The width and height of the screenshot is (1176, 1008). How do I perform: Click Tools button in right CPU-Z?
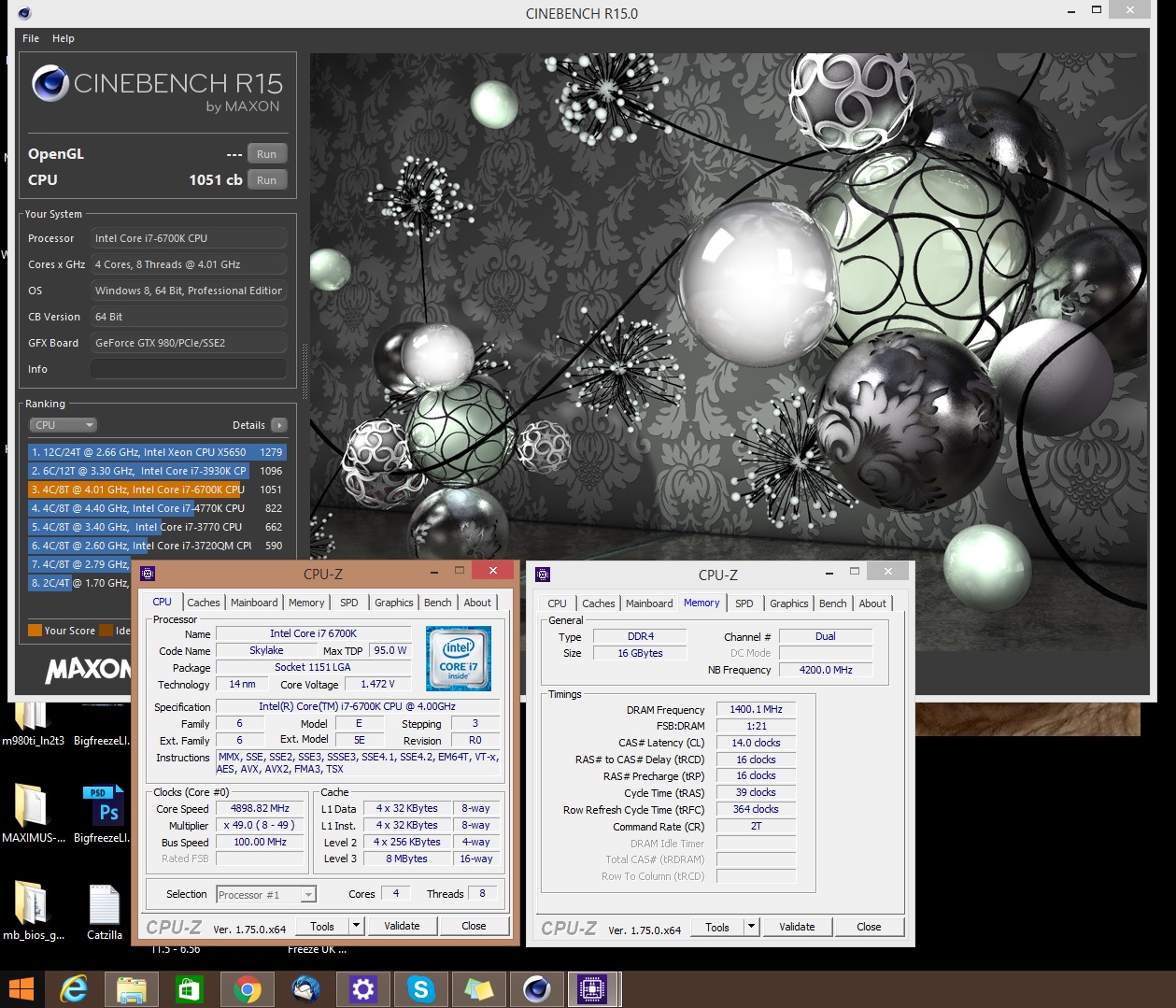tap(717, 927)
